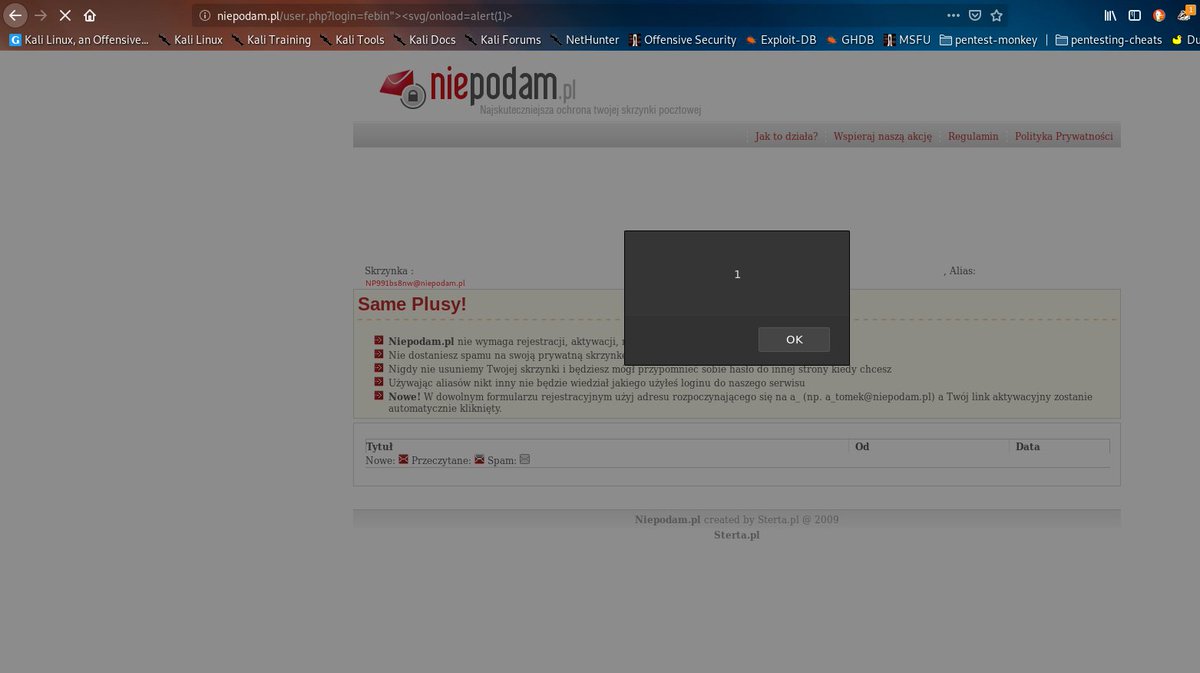Expand the pentest-monkey bookmark folder
1200x673 pixels.
[x=988, y=40]
